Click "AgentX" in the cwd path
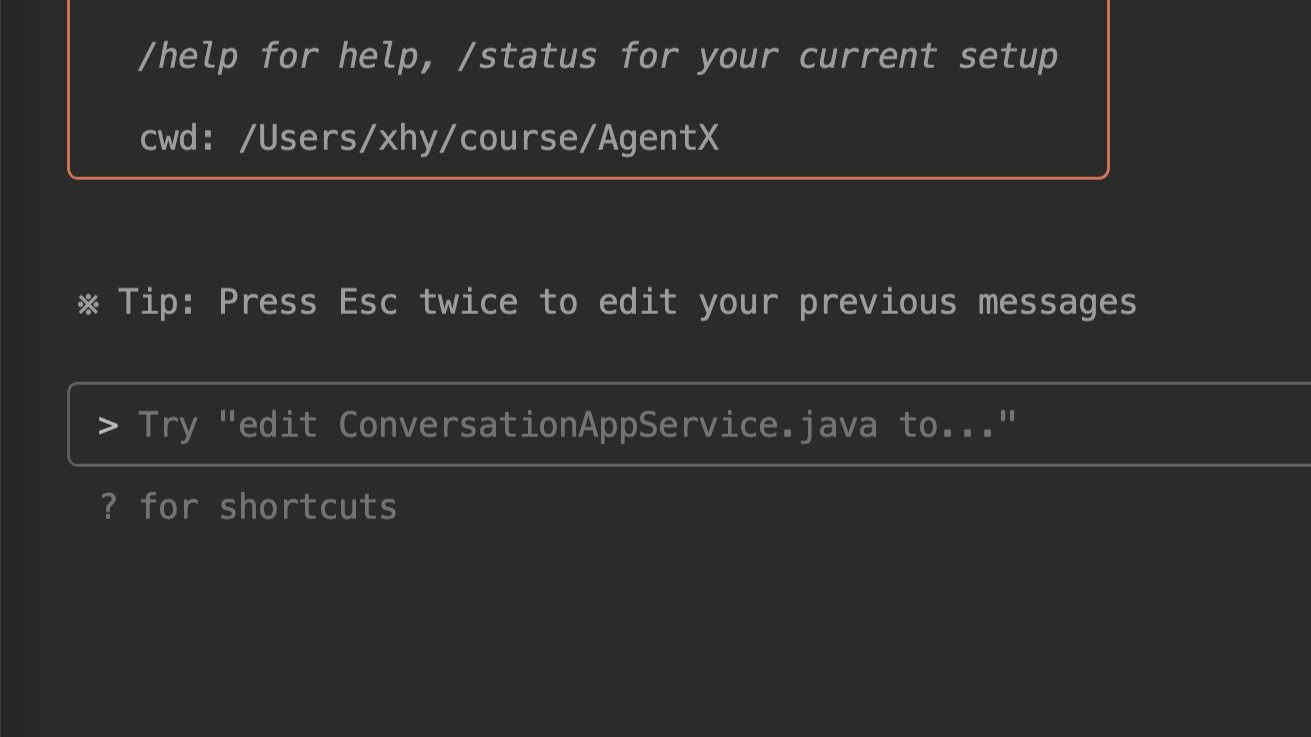Viewport: 1311px width, 737px height. click(x=658, y=138)
